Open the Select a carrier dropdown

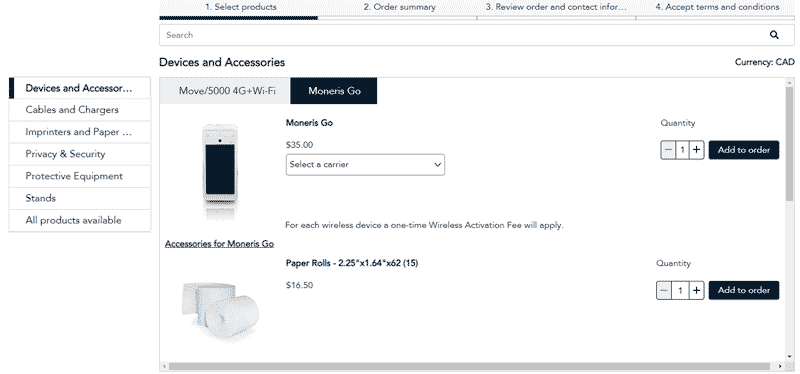365,165
